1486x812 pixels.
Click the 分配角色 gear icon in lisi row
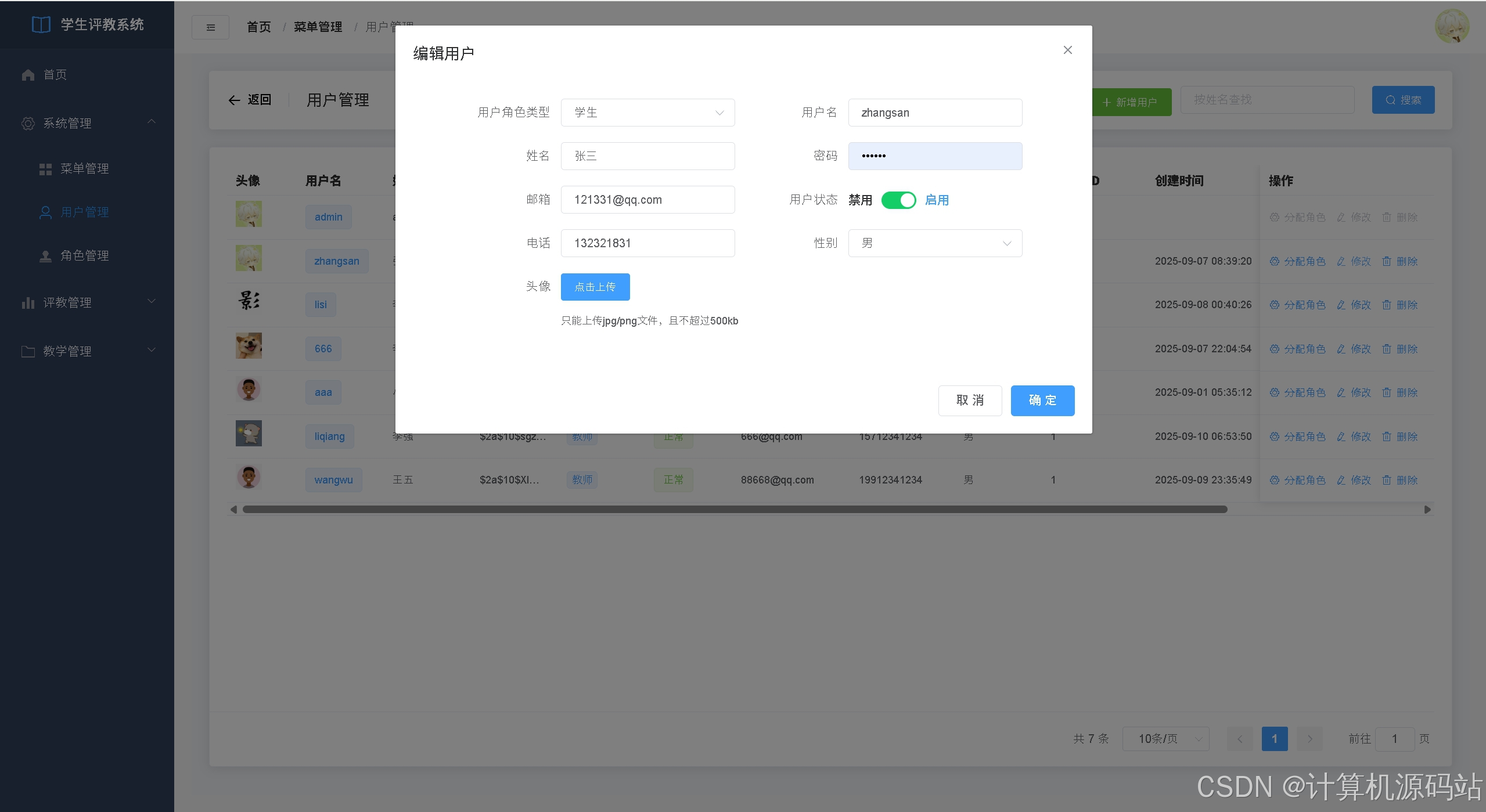coord(1275,305)
